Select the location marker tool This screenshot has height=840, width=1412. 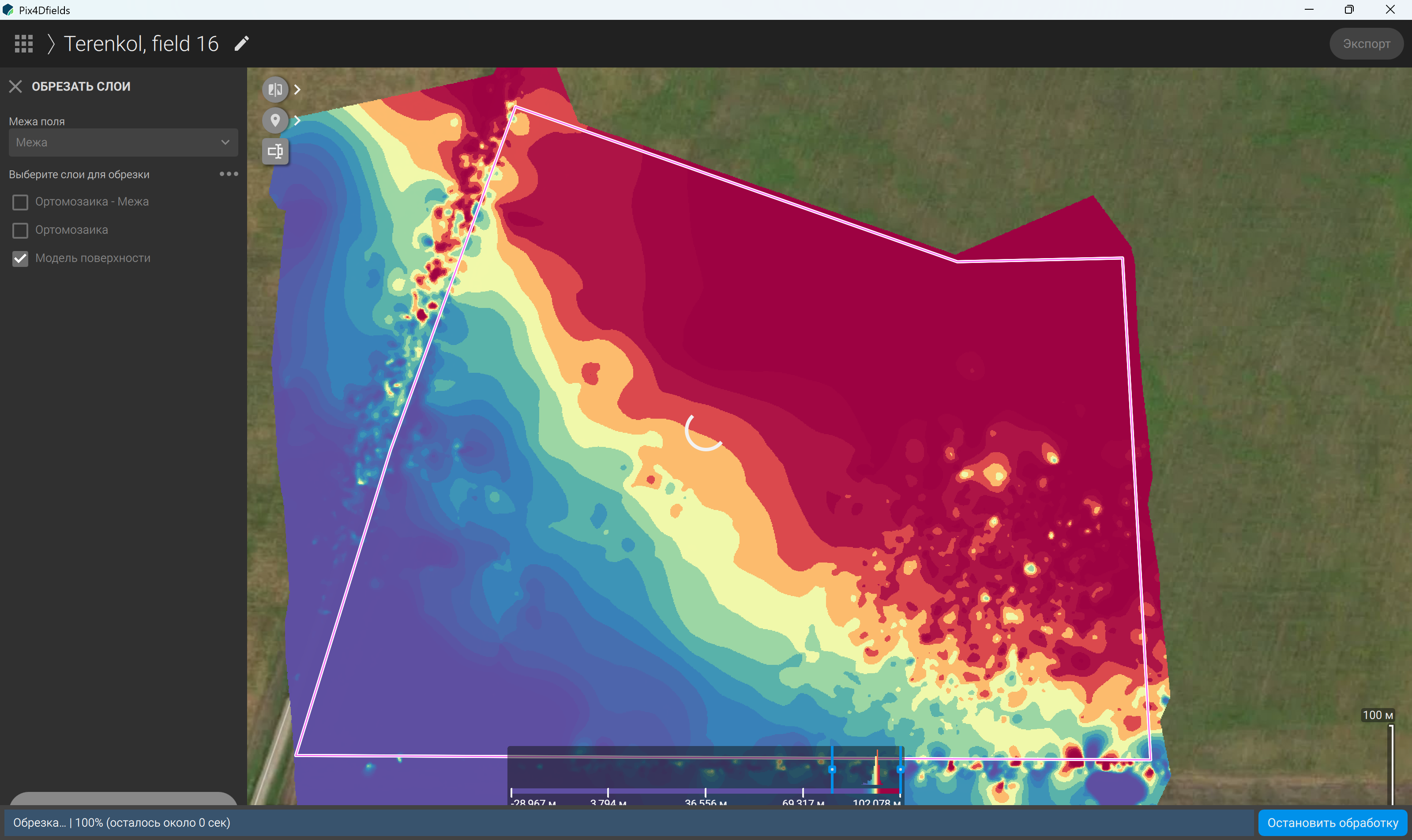pos(275,120)
